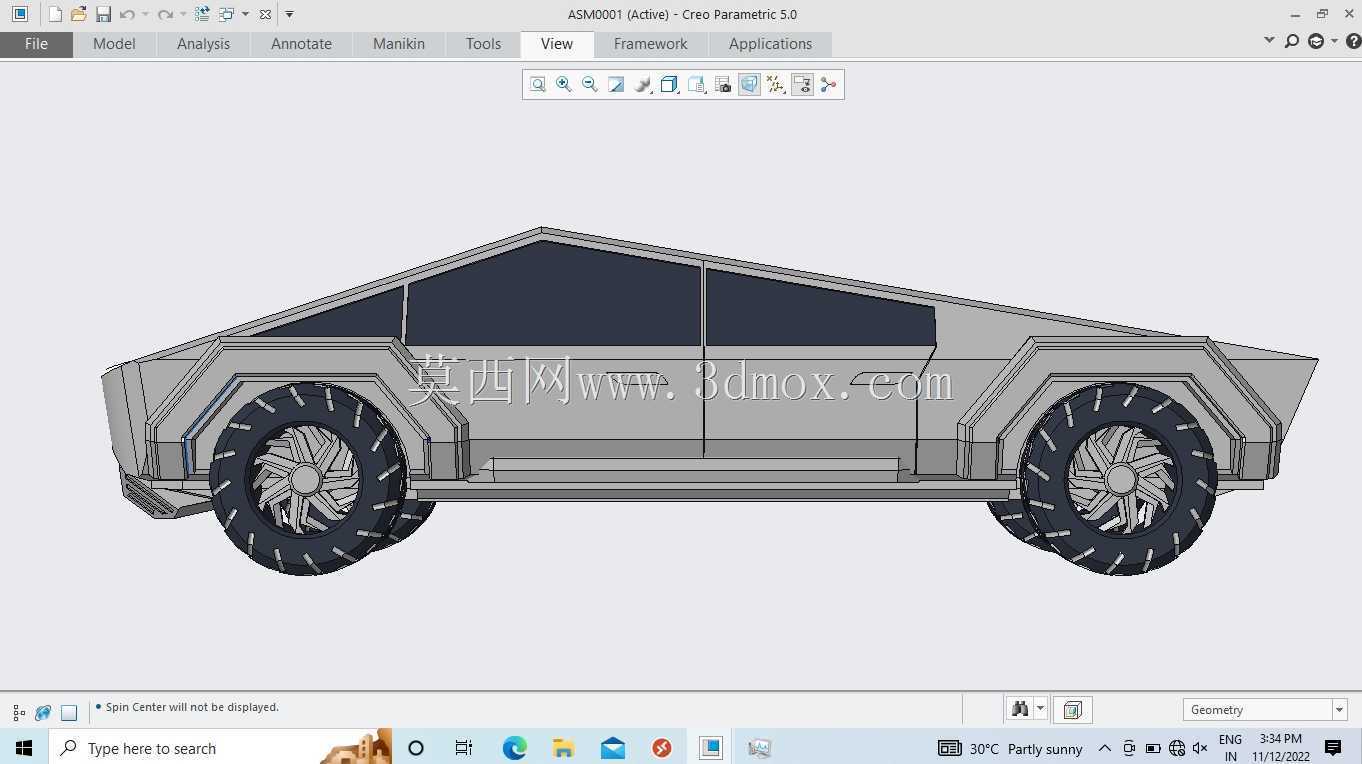This screenshot has height=764, width=1362.
Task: Toggle spin center display
Action: click(x=828, y=85)
